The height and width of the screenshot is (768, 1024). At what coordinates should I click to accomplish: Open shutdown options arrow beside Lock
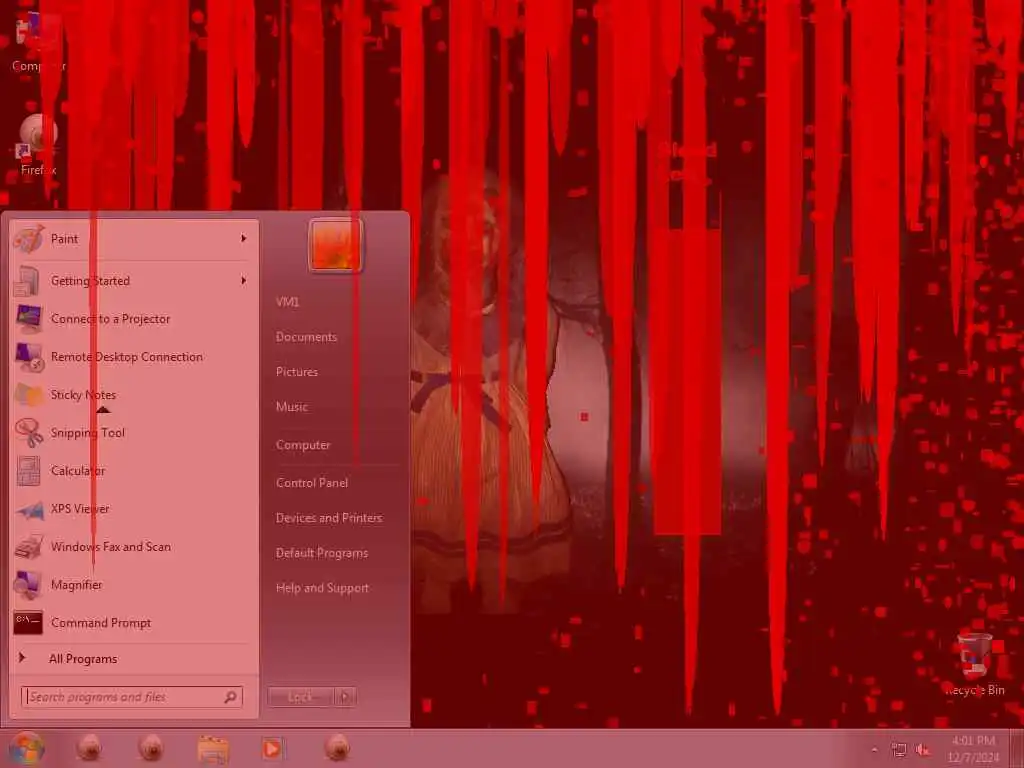click(346, 697)
